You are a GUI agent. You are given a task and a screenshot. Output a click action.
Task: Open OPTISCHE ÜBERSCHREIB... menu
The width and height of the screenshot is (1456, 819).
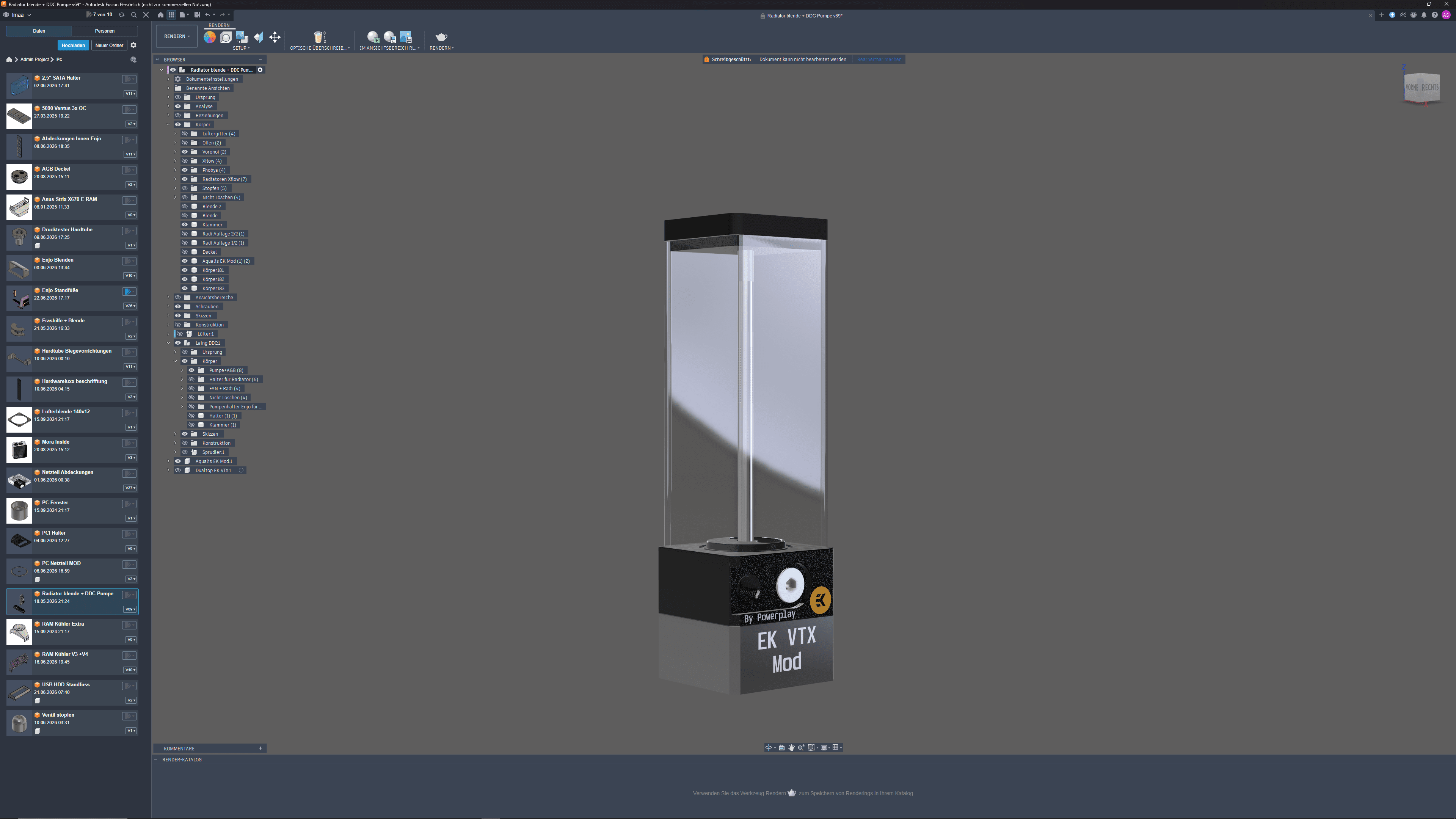pos(320,48)
